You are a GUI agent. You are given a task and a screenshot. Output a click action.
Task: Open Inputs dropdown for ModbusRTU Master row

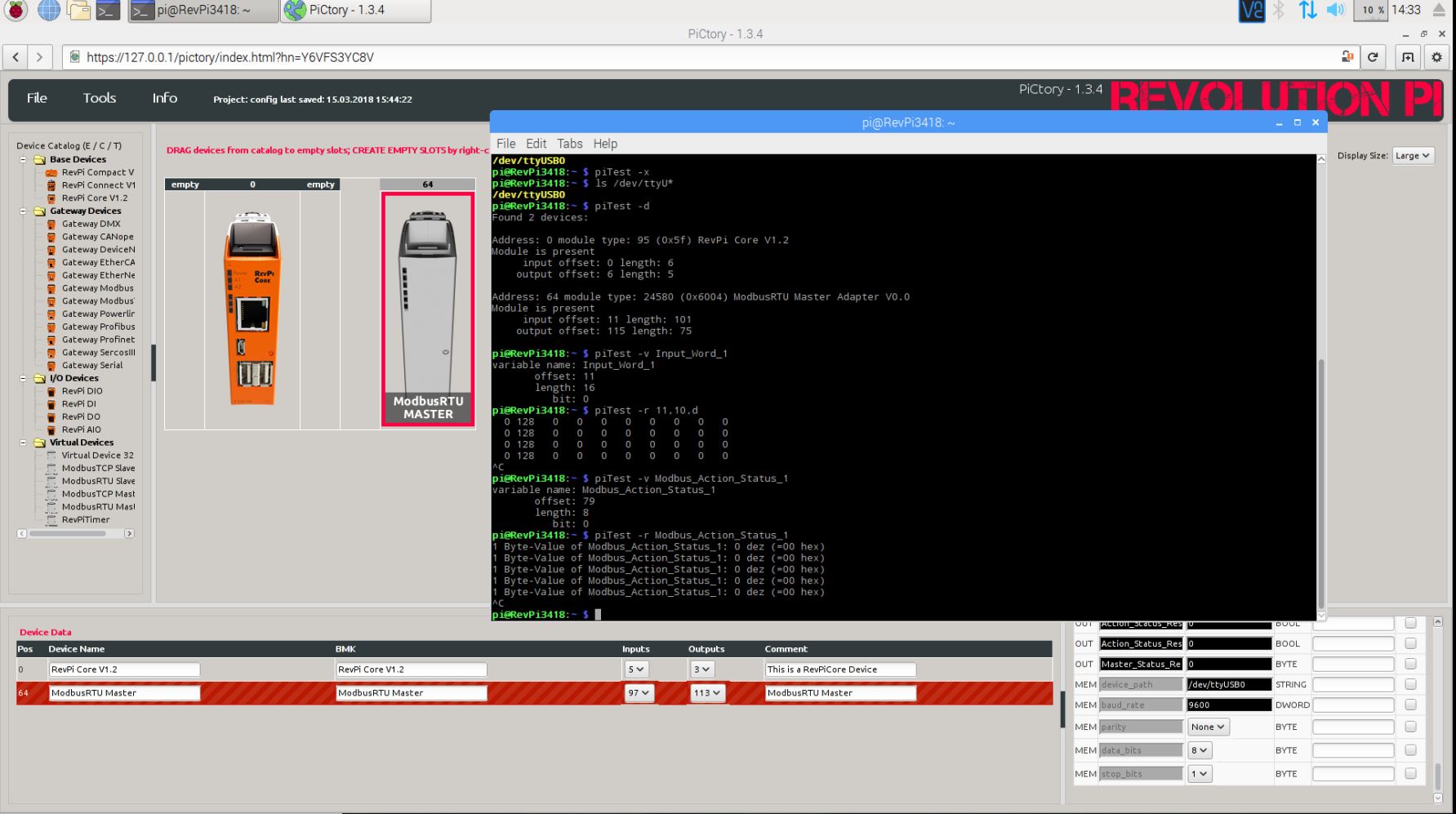point(639,692)
